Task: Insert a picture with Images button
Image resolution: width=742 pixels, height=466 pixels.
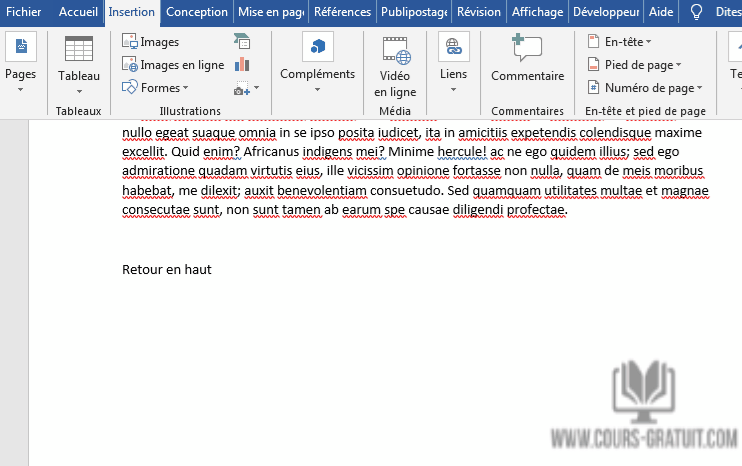Action: (150, 42)
